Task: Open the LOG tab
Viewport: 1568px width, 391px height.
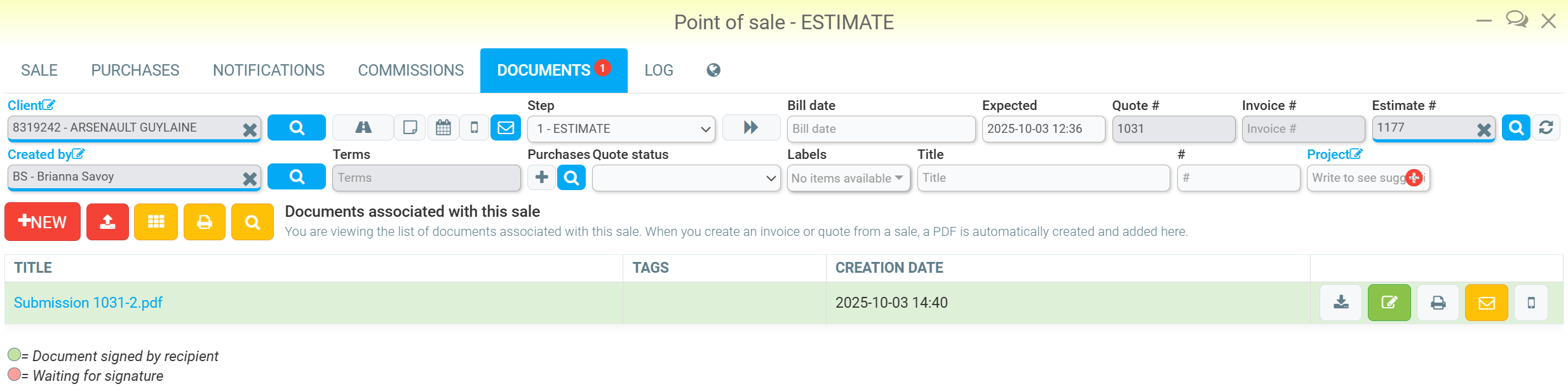Action: coord(658,71)
